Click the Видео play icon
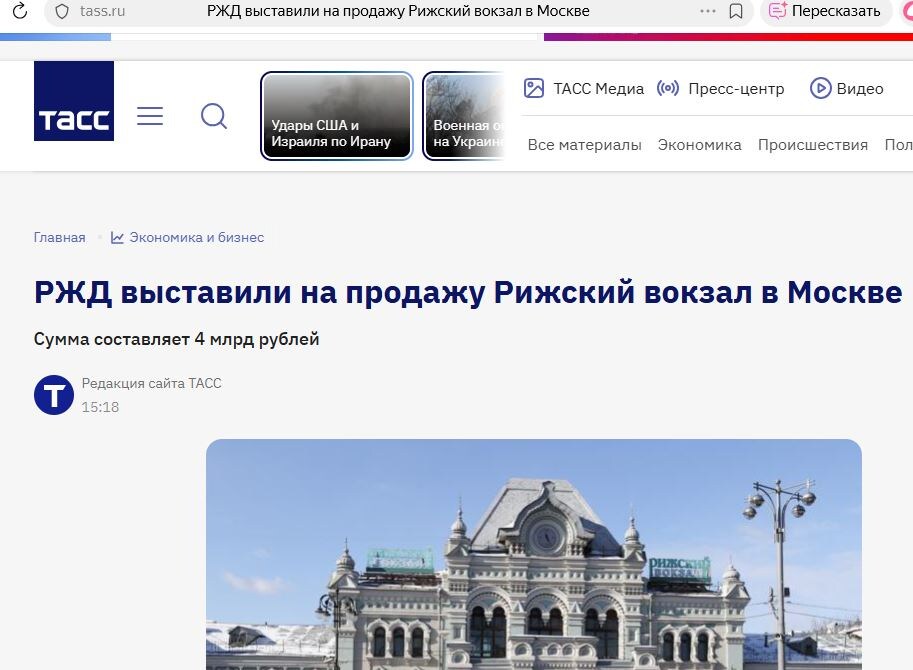 coord(820,88)
